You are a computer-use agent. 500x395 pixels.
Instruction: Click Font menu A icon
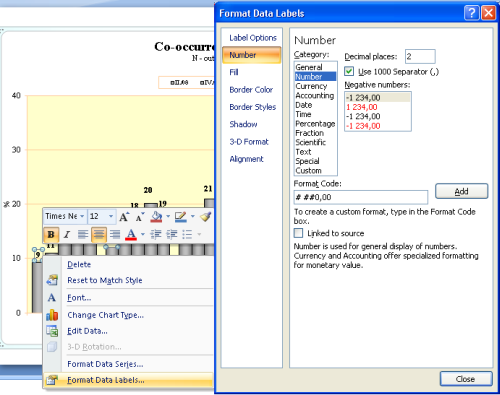coord(52,297)
